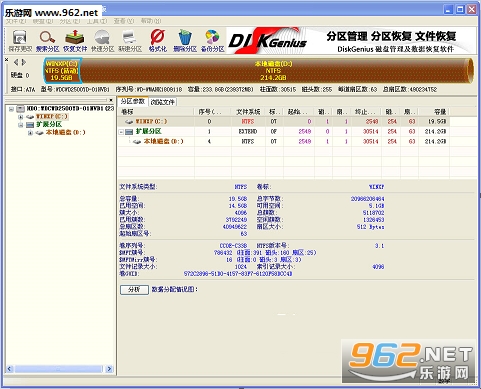This screenshot has width=481, height=389.
Task: Collapse 扩展分区 row in the partition table
Action: (121, 132)
